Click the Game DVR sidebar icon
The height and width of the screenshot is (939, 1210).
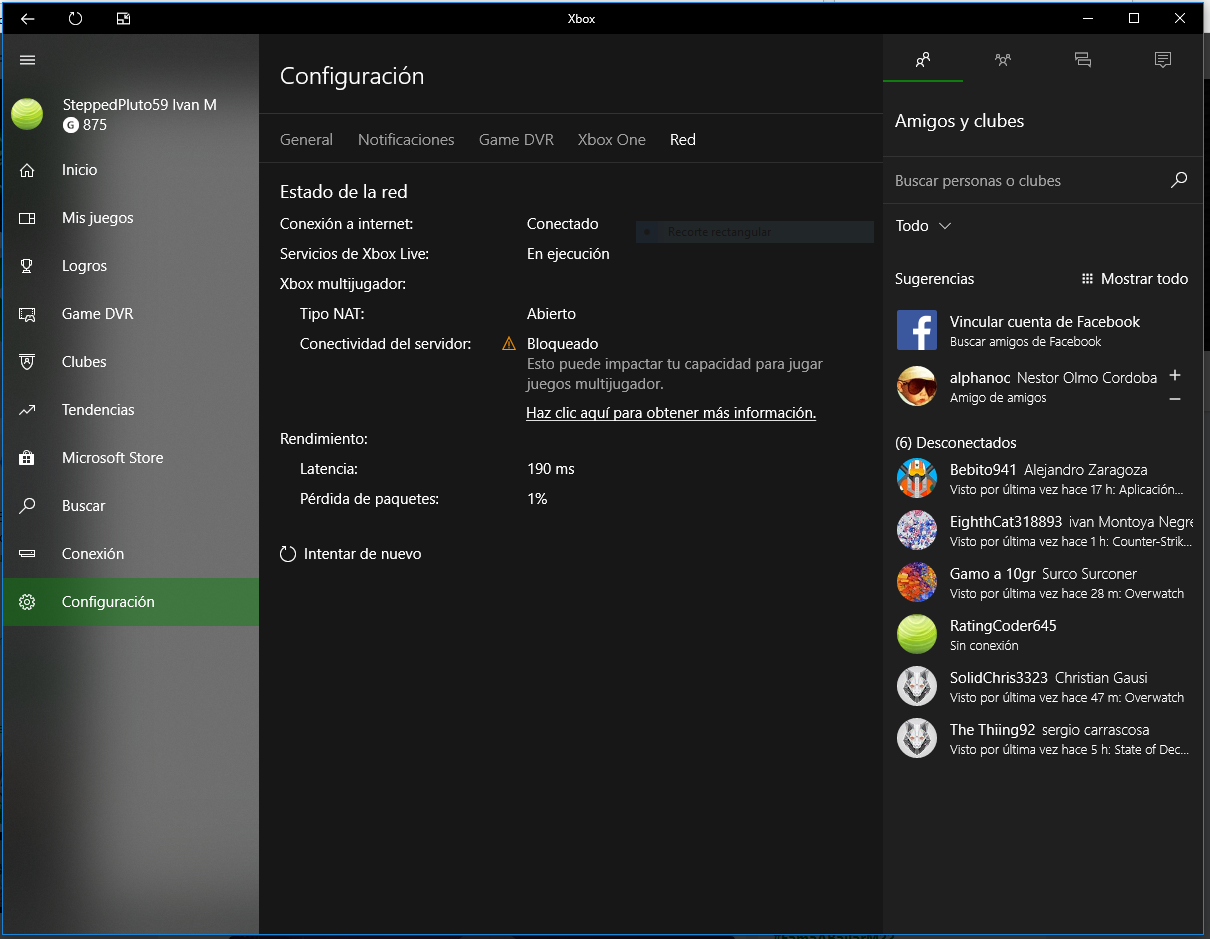pyautogui.click(x=27, y=314)
